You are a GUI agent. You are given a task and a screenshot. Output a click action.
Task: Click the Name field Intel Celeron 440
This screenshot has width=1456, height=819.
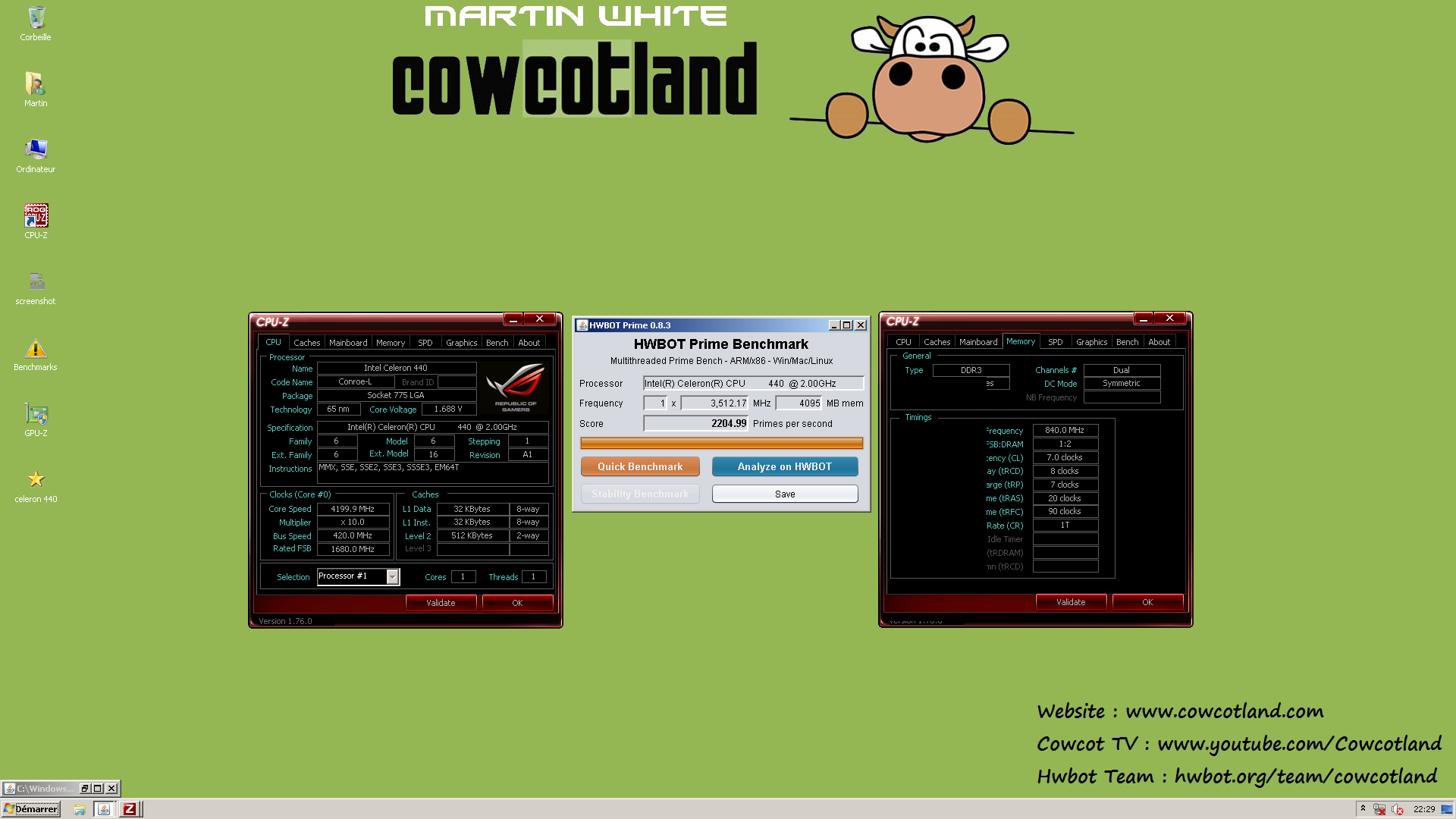(396, 368)
